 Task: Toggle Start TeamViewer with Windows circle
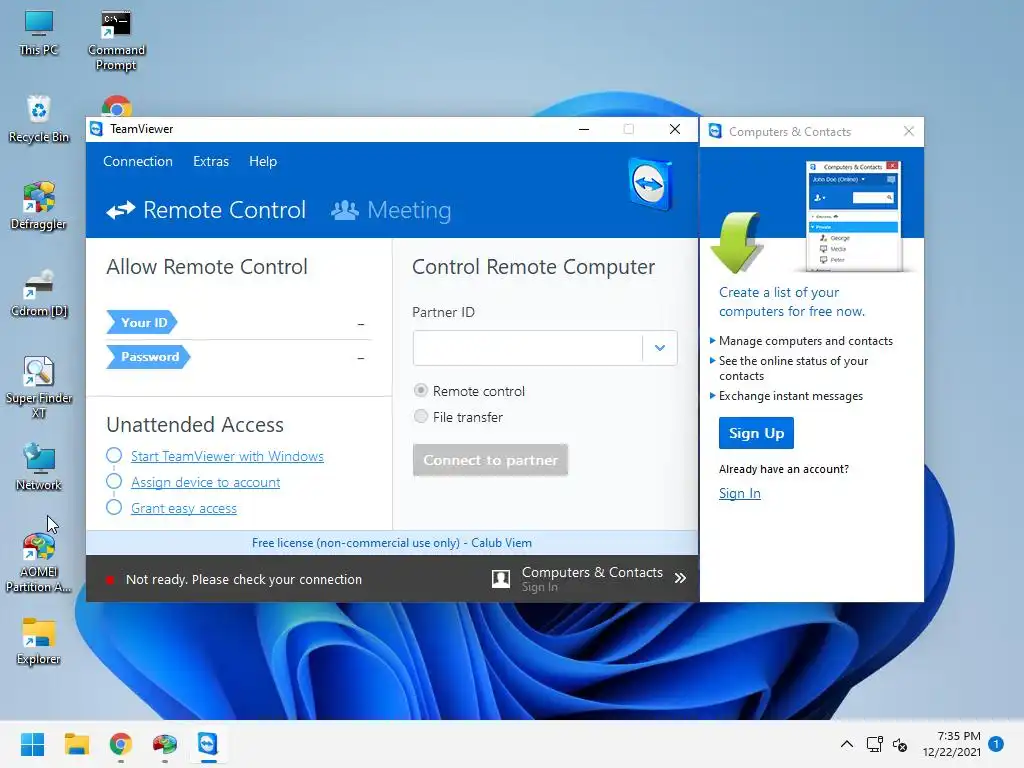click(x=114, y=455)
